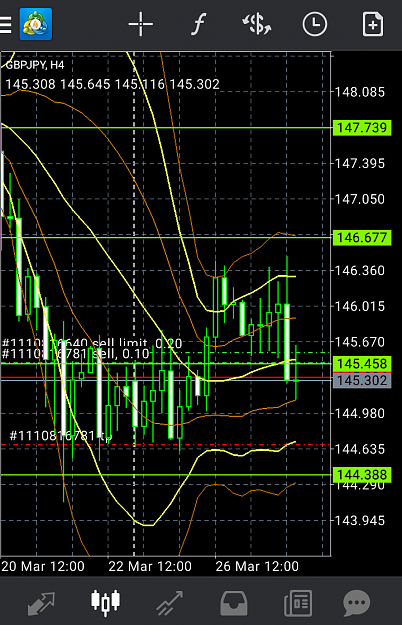Viewport: 402px width, 625px height.
Task: Open the indicators (f) list
Action: 198,24
